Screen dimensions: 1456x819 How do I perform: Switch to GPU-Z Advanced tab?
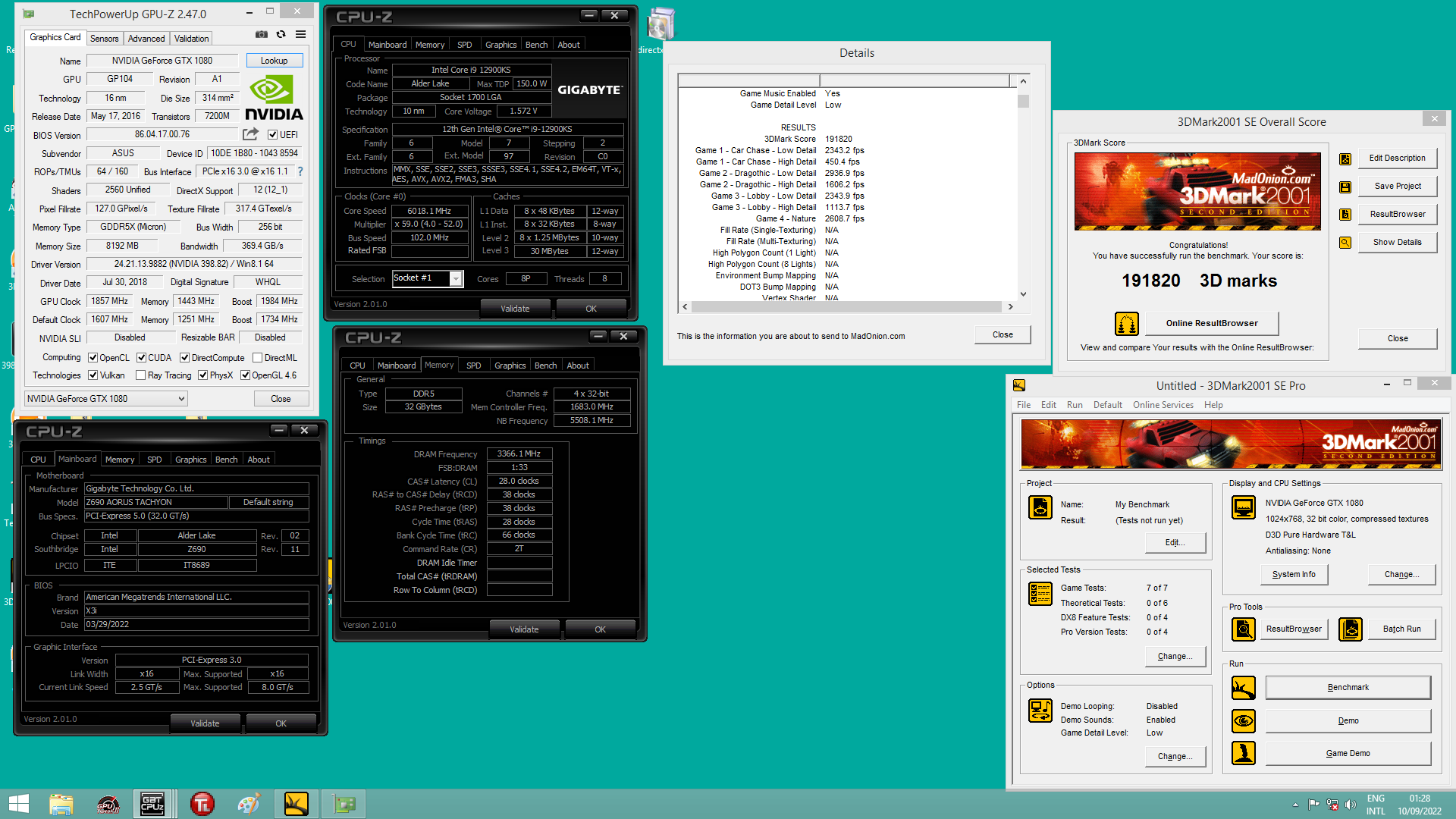146,39
